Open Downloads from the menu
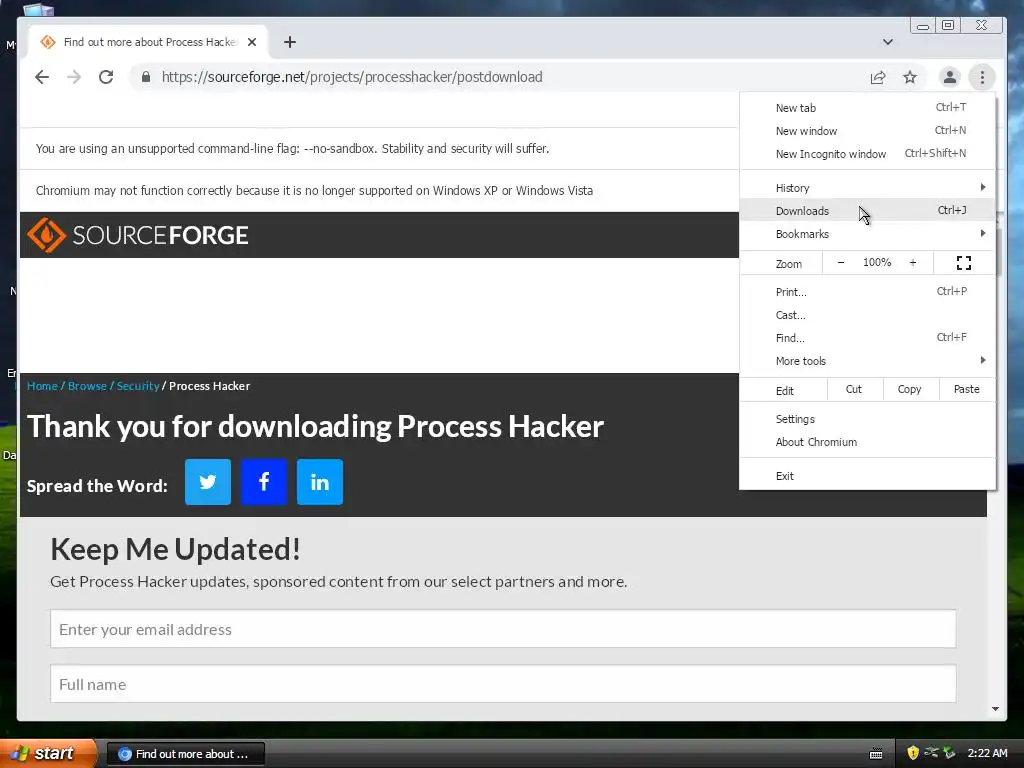 [x=867, y=210]
